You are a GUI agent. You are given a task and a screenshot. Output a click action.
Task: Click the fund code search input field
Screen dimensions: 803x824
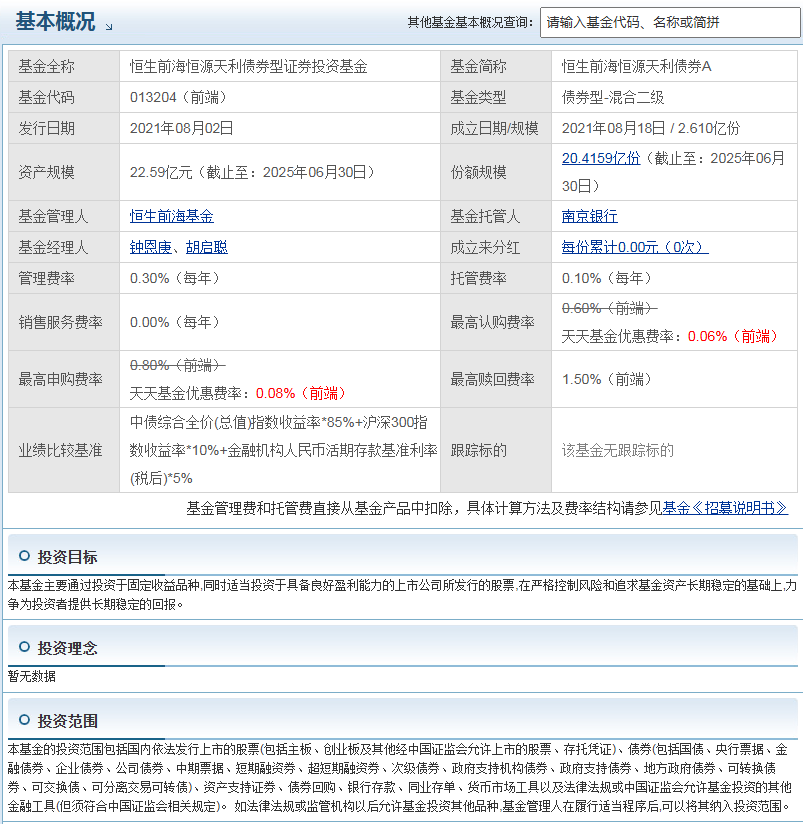(670, 23)
